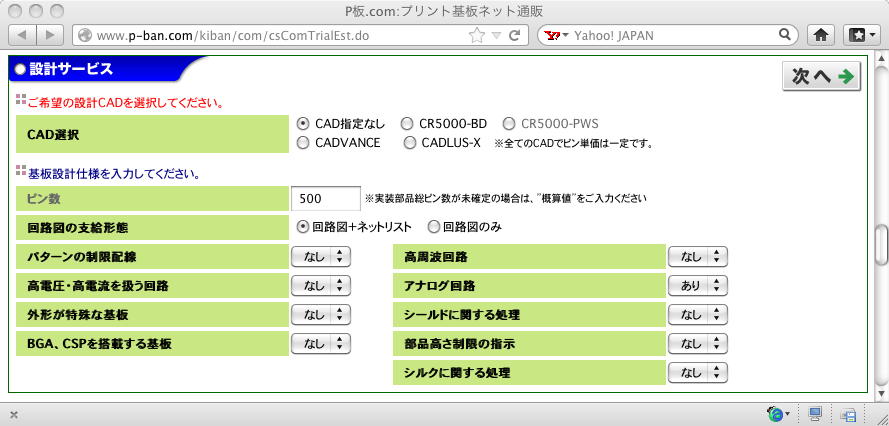Select 回路図+ネットリスト radio option

tap(303, 227)
